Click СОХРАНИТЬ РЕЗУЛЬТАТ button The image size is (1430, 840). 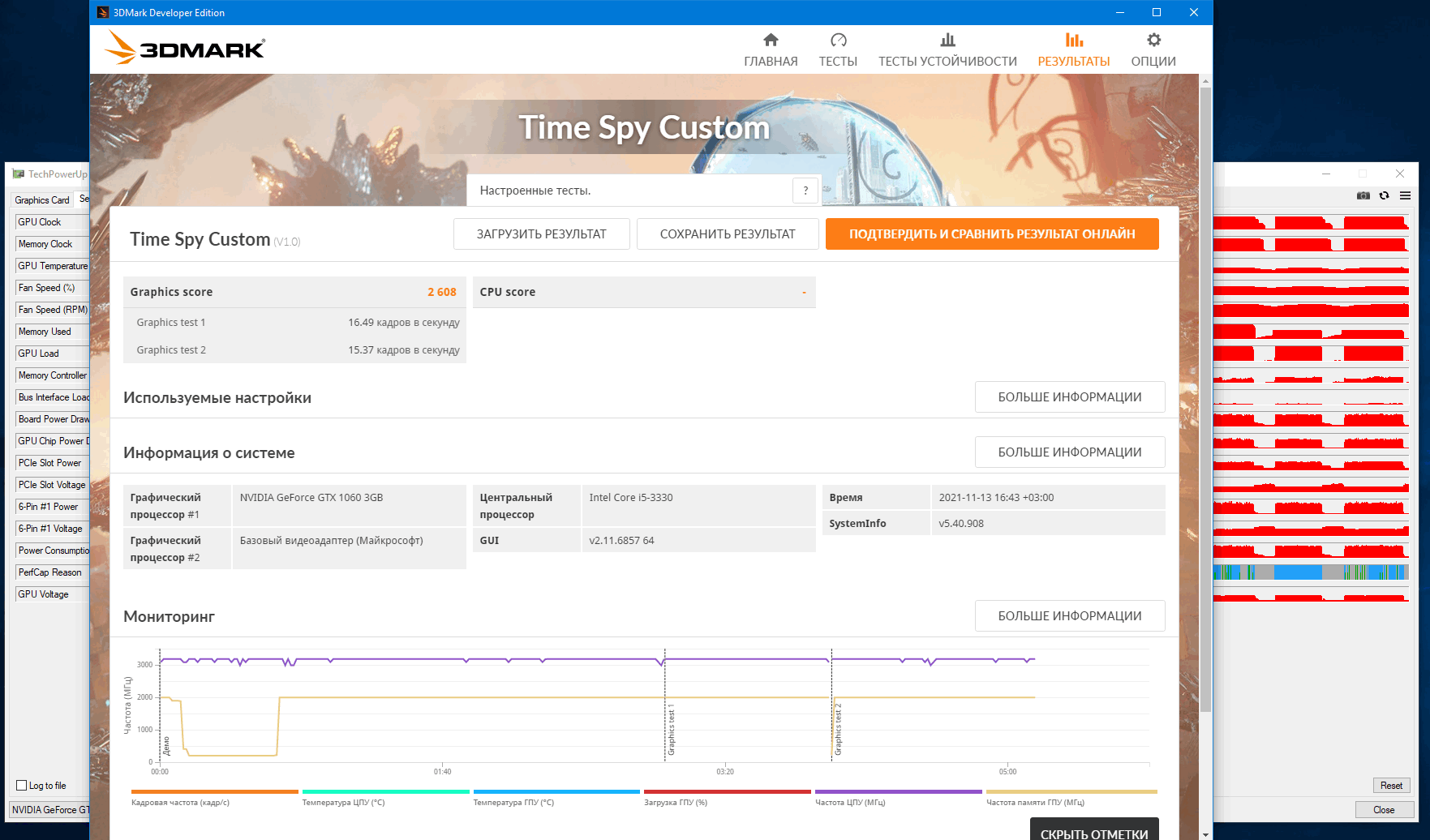tap(728, 234)
